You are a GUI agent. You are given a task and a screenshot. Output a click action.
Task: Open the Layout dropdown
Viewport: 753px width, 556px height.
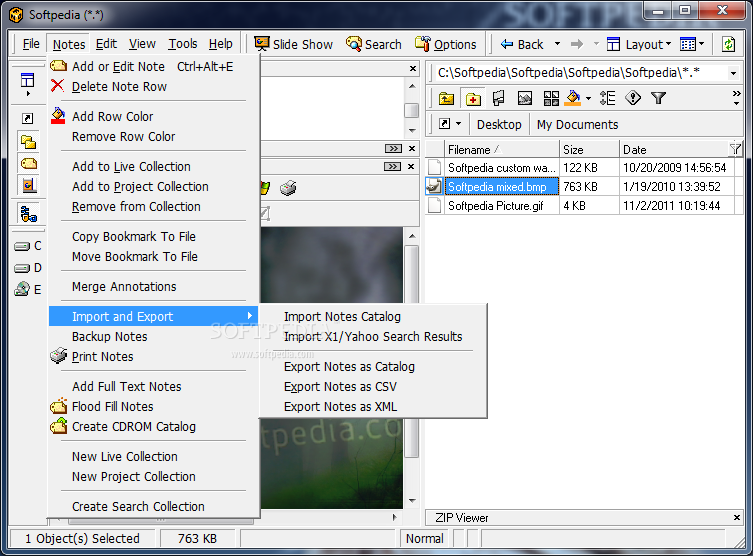639,45
